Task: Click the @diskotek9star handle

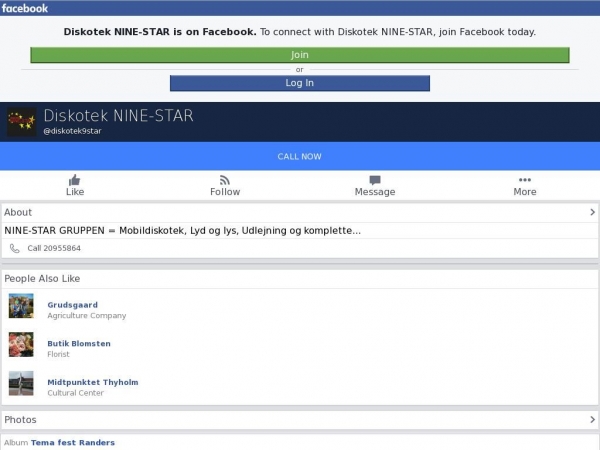Action: click(72, 131)
